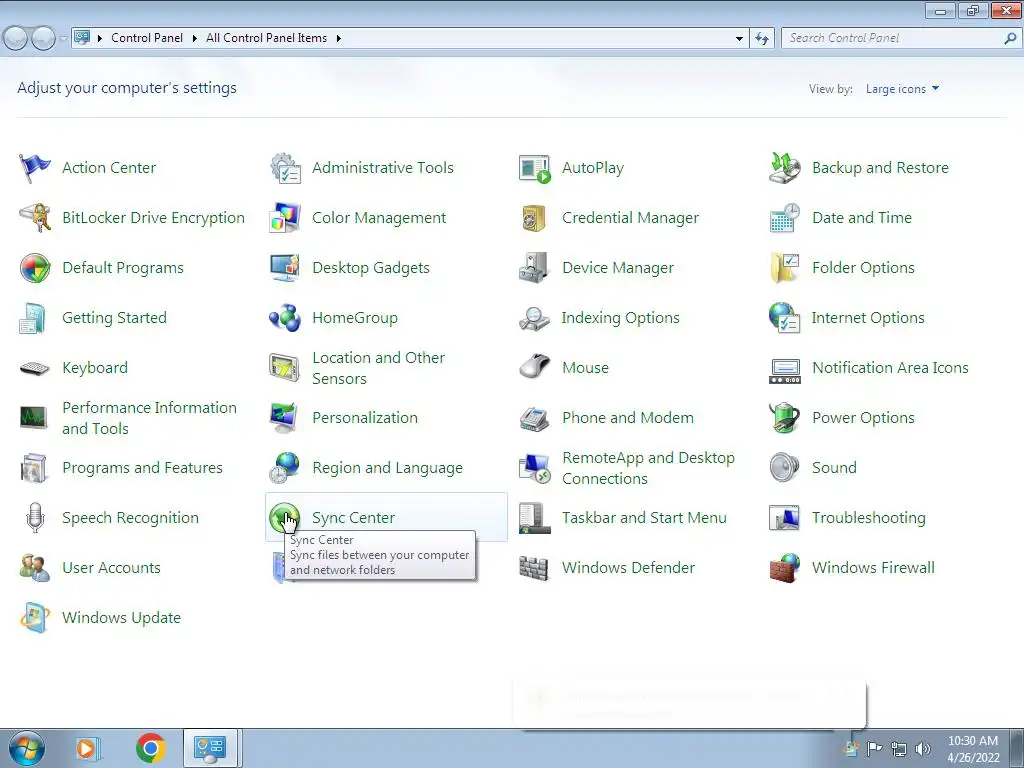Image resolution: width=1024 pixels, height=768 pixels.
Task: Click the Windows Defender wall icon
Action: tap(535, 568)
